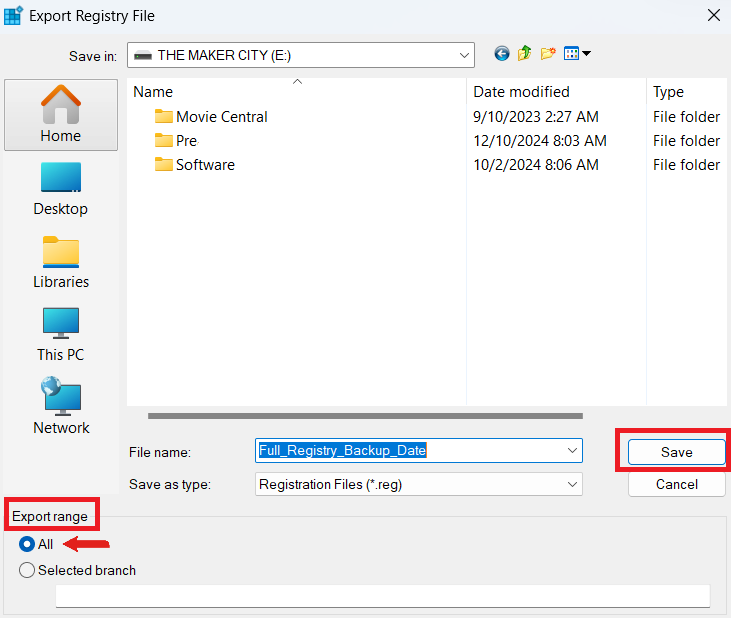Image resolution: width=731 pixels, height=618 pixels.
Task: Create a new folder
Action: [x=548, y=54]
